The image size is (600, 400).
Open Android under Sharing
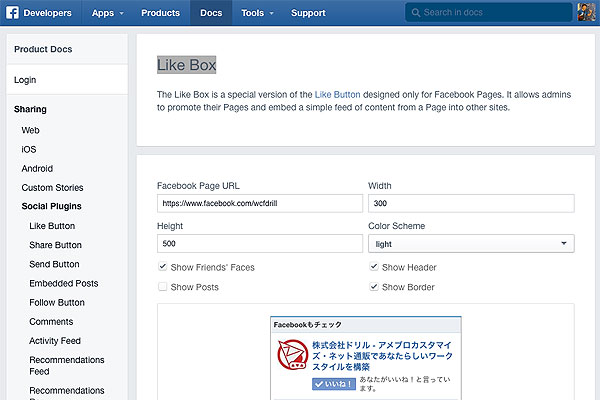pyautogui.click(x=37, y=168)
